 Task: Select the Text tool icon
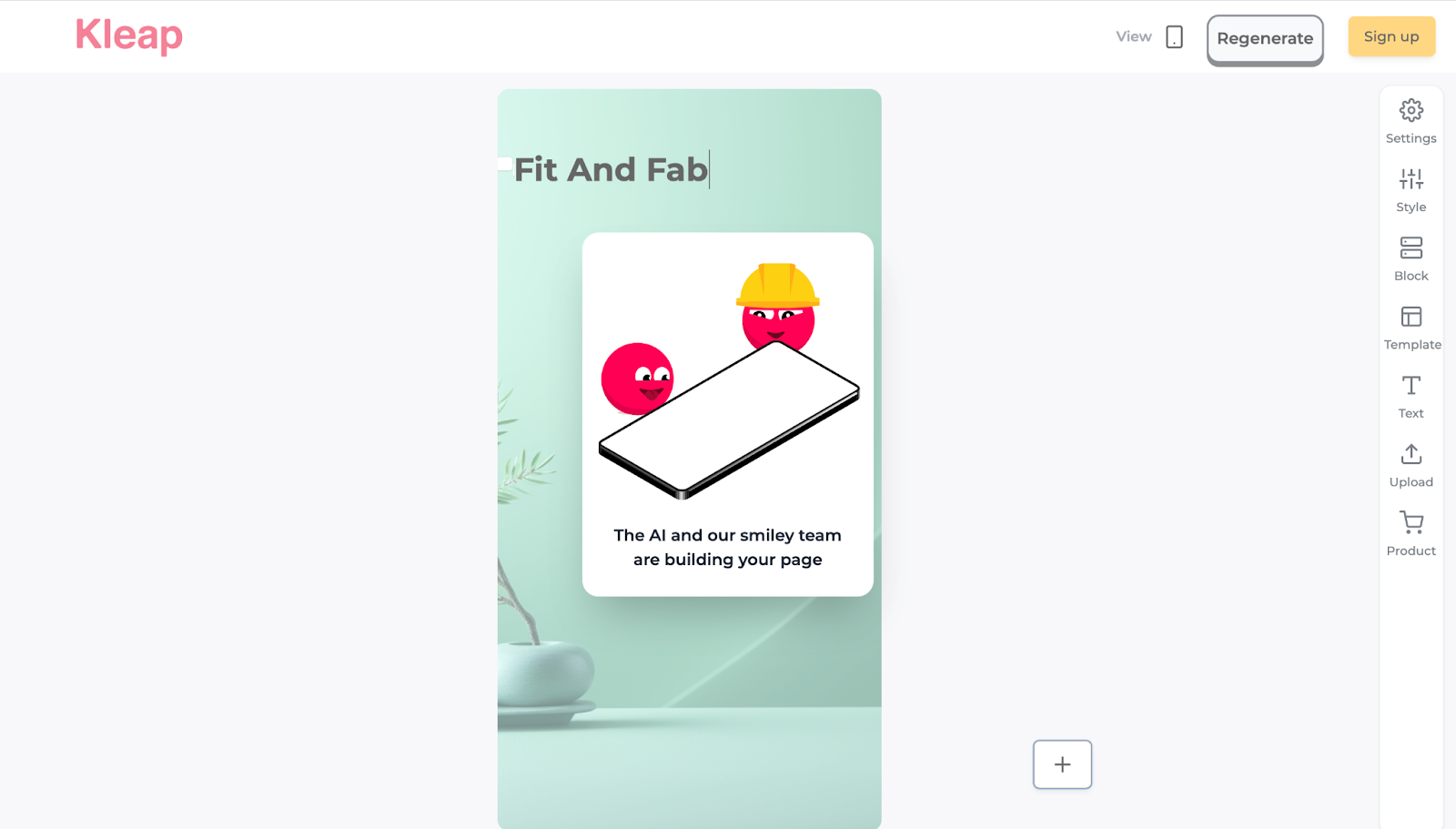pos(1410,385)
